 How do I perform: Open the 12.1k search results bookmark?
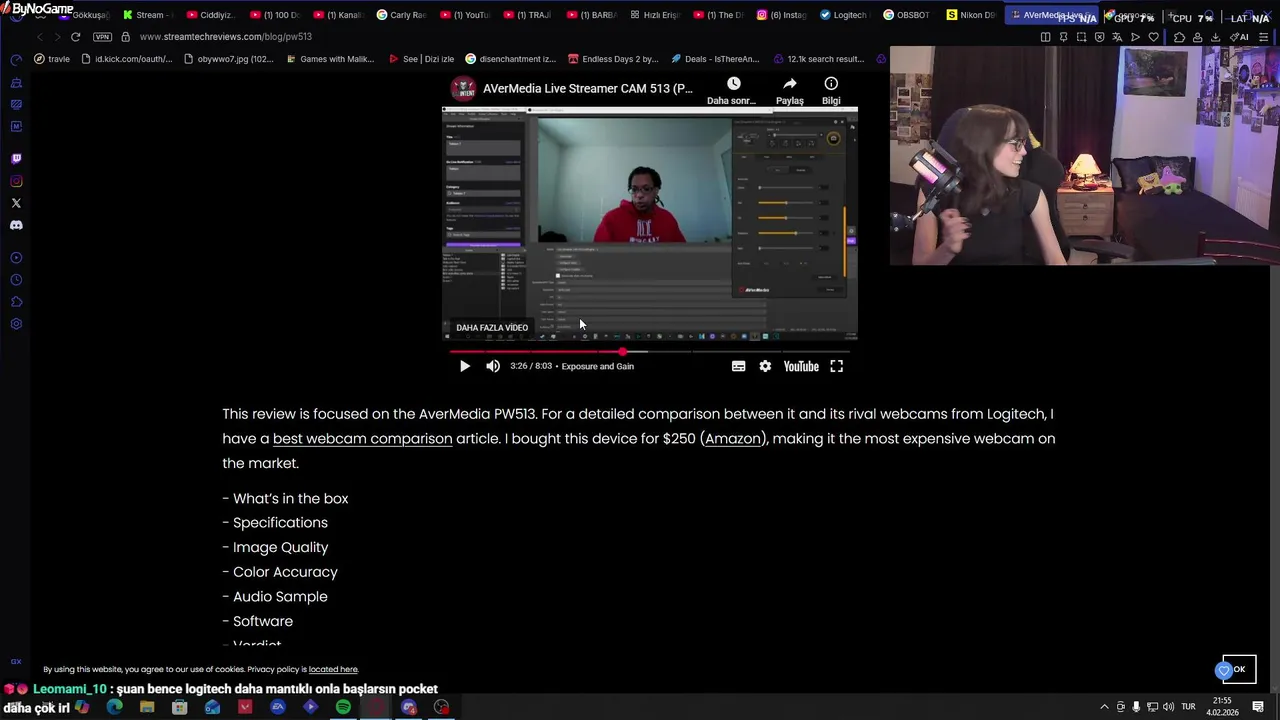point(818,59)
